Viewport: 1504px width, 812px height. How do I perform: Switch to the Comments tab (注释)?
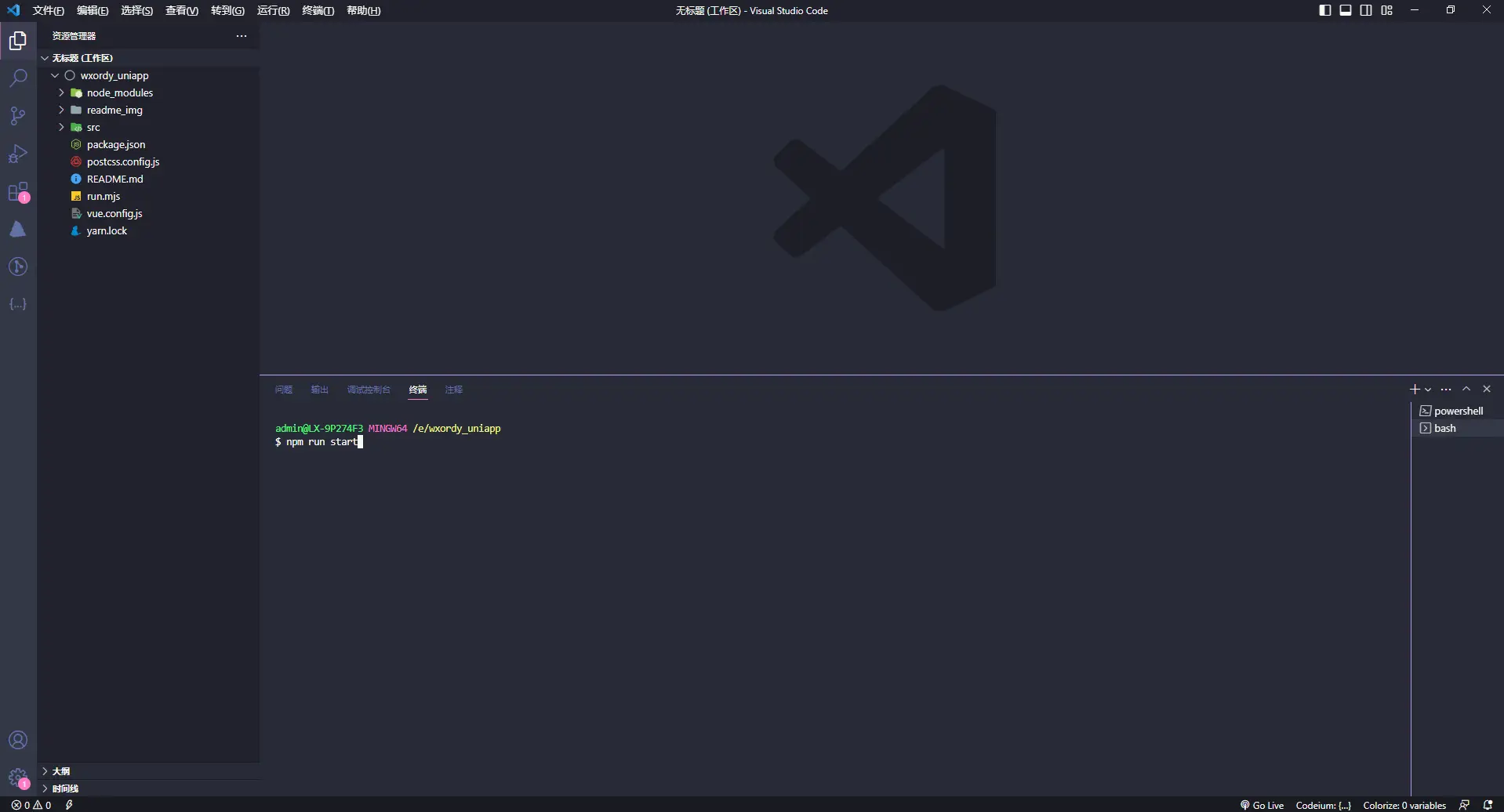click(x=454, y=390)
